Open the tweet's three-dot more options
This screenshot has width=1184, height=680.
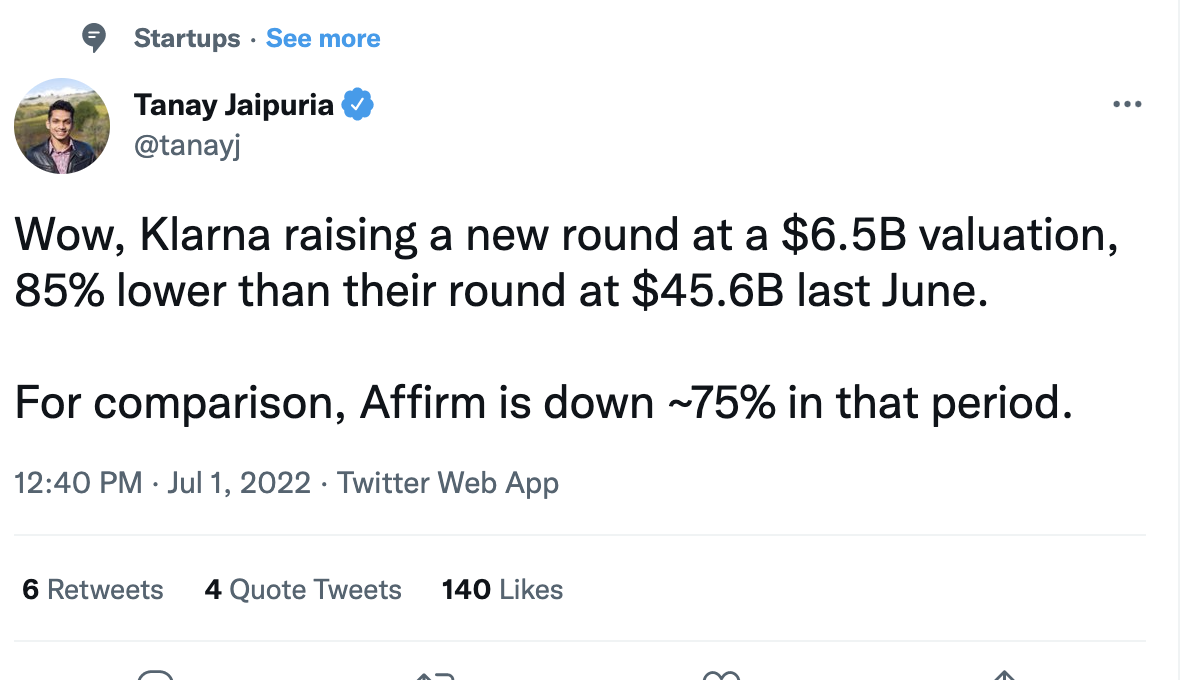[x=1127, y=104]
